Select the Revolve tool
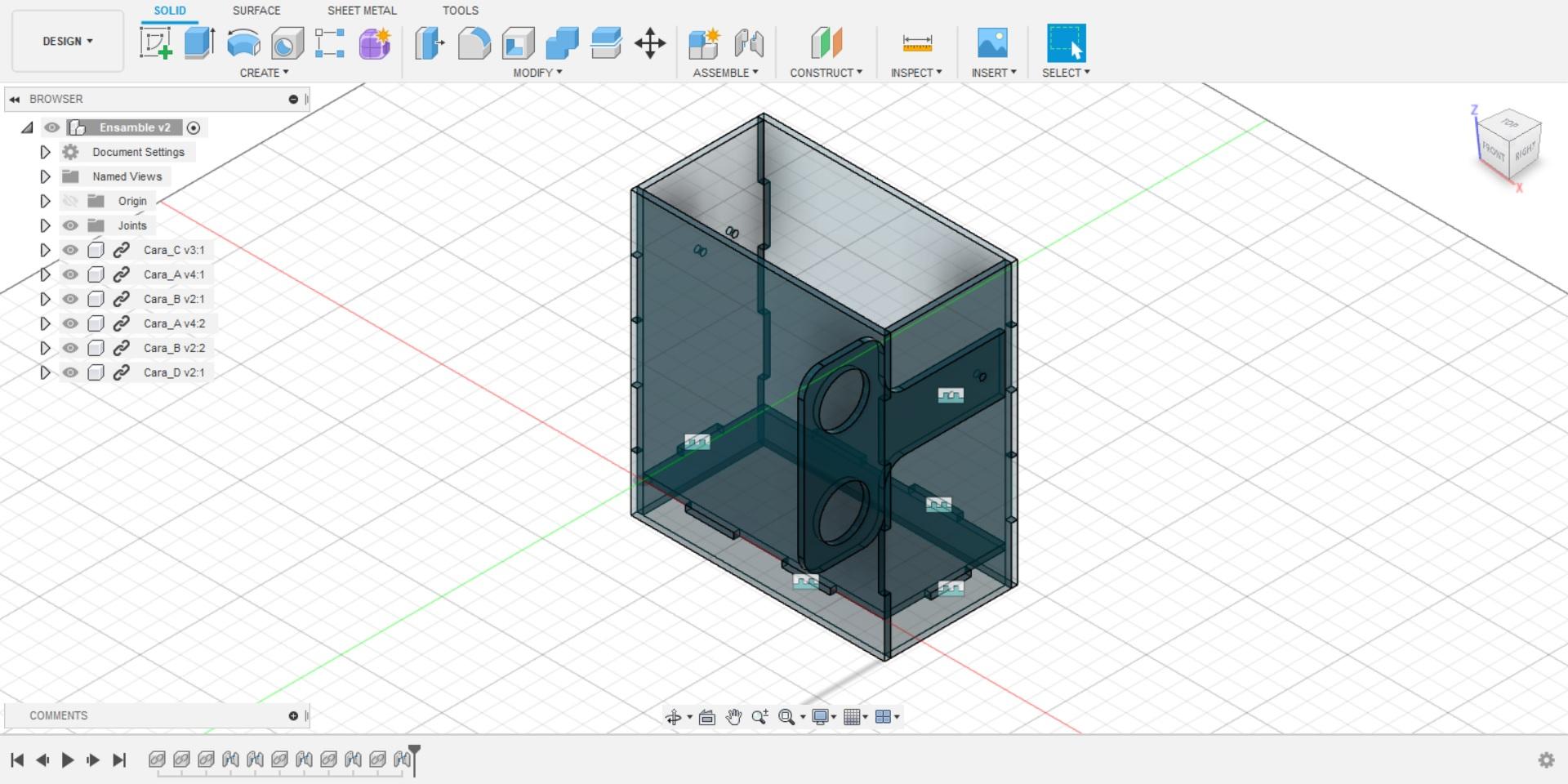Screen dimensions: 1568x784 [x=243, y=42]
